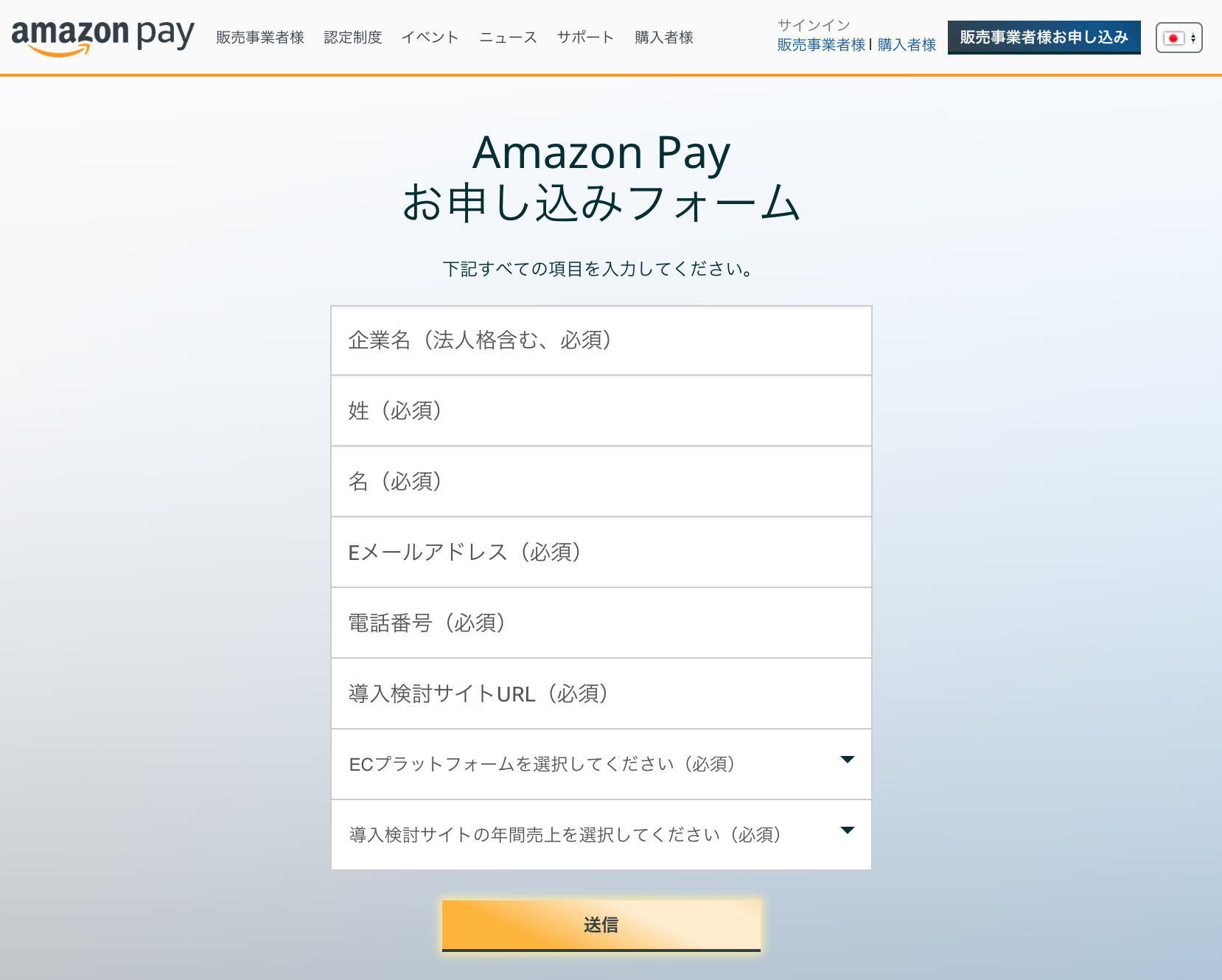Open the ニュース menu item

509,38
